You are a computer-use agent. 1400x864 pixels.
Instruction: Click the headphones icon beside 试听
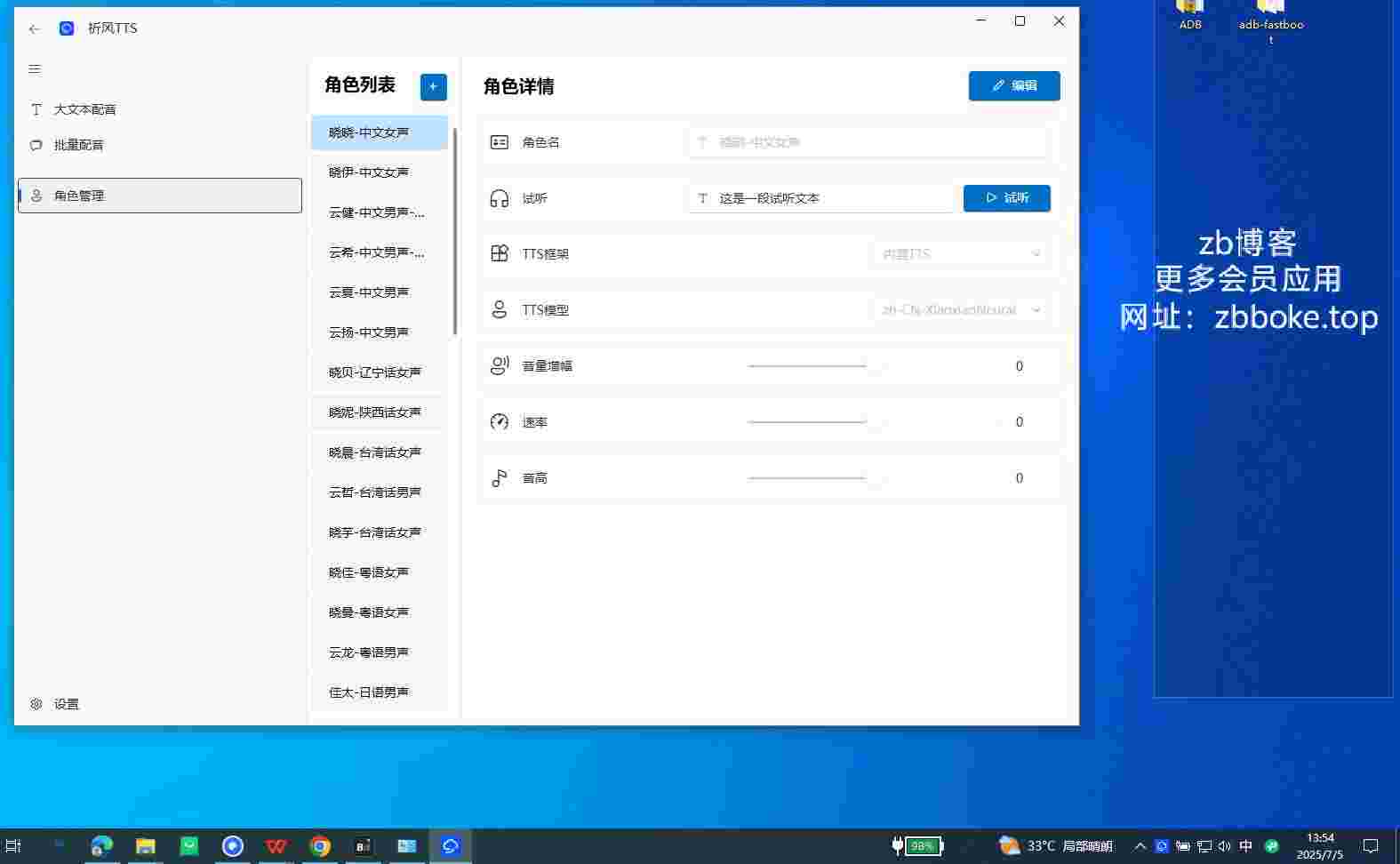click(x=500, y=198)
